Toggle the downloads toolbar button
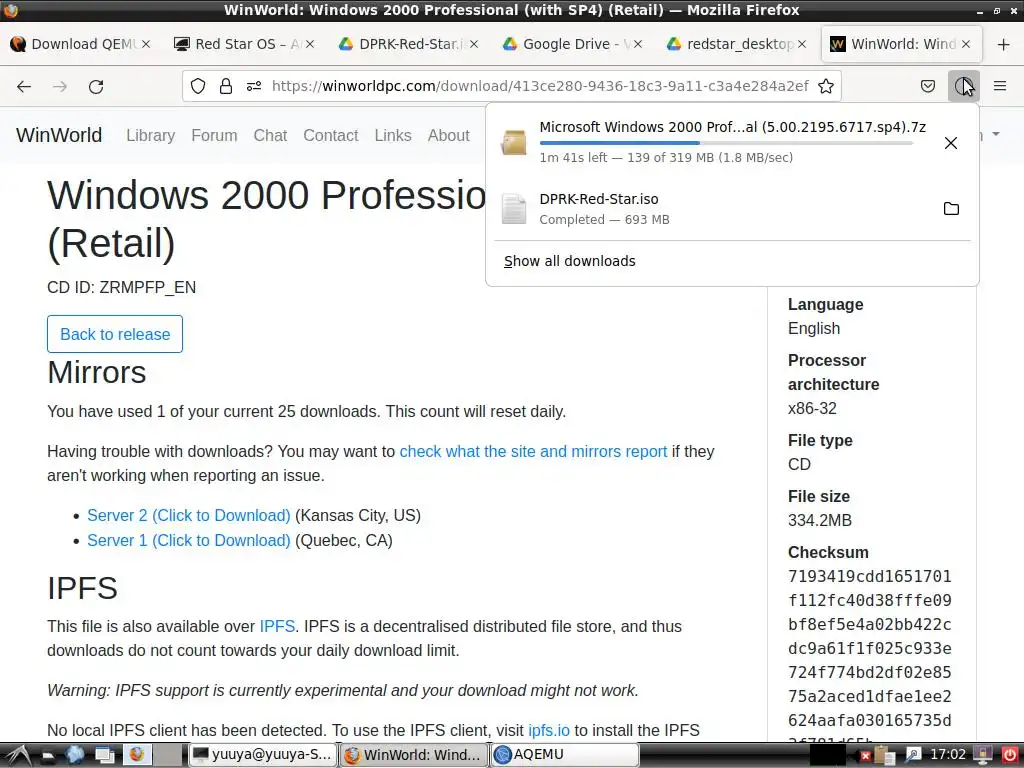The width and height of the screenshot is (1024, 768). coord(964,86)
